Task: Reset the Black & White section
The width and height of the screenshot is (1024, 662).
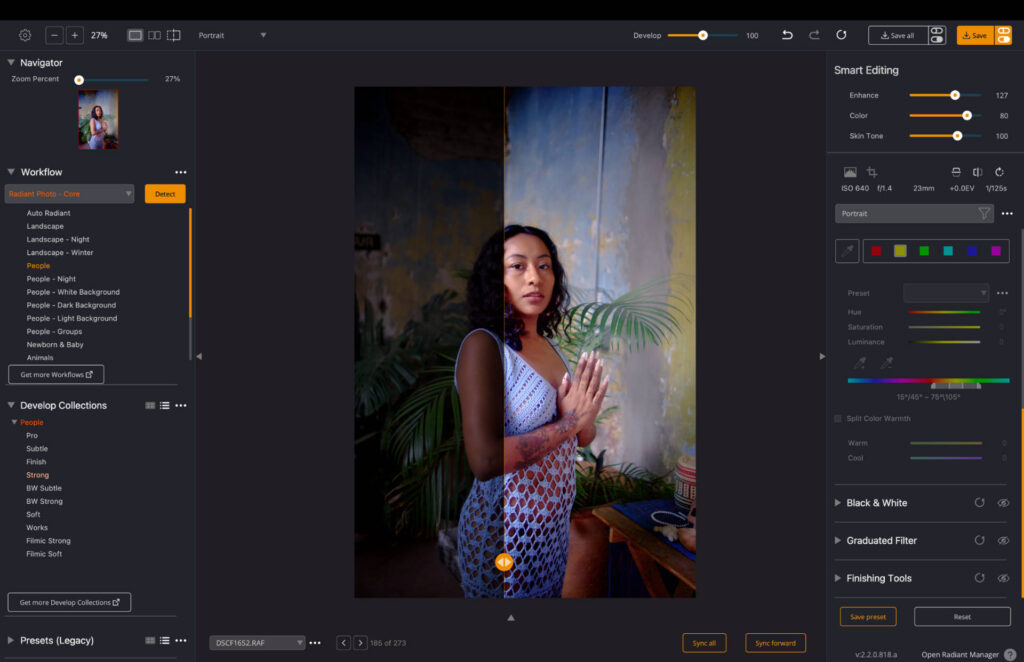Action: (x=980, y=503)
